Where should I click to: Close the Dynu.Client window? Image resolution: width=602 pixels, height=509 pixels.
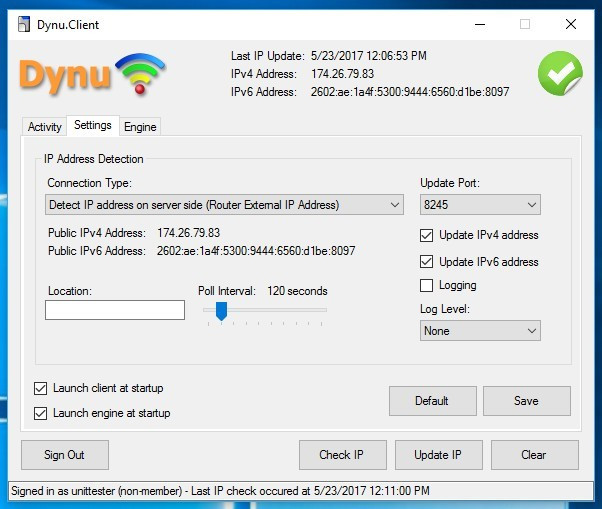(x=571, y=25)
